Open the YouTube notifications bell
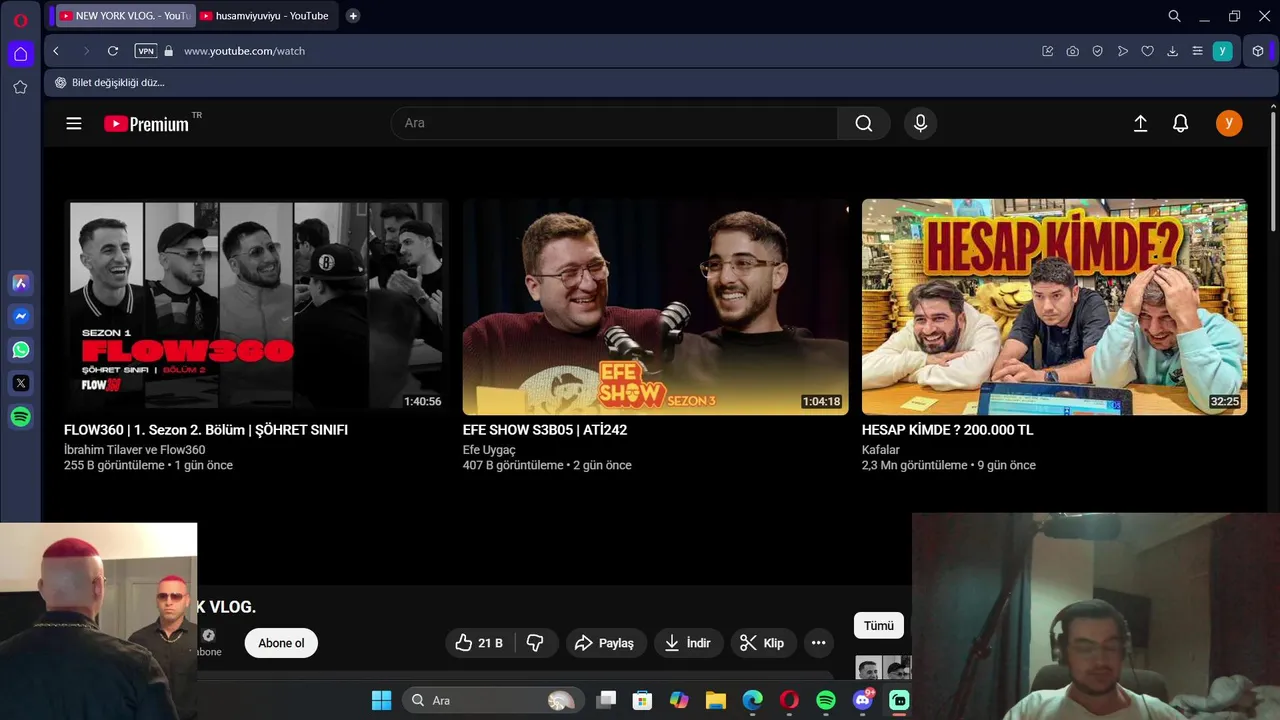 click(1181, 123)
